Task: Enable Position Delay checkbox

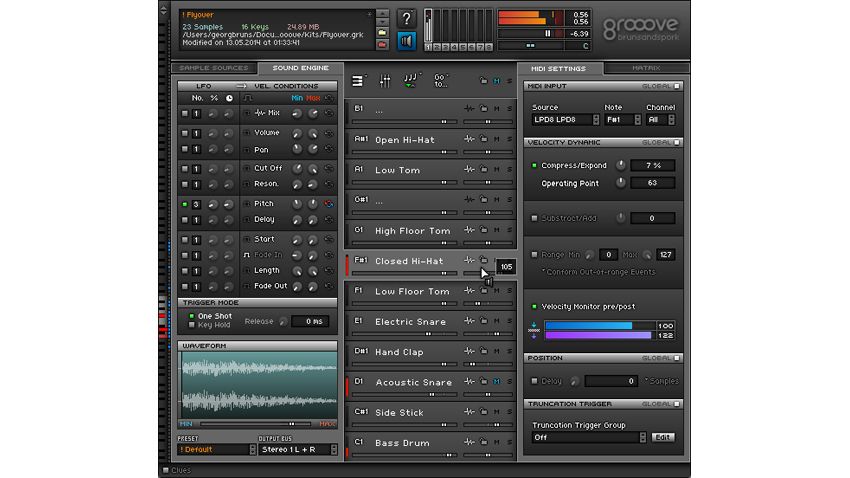Action: (534, 381)
